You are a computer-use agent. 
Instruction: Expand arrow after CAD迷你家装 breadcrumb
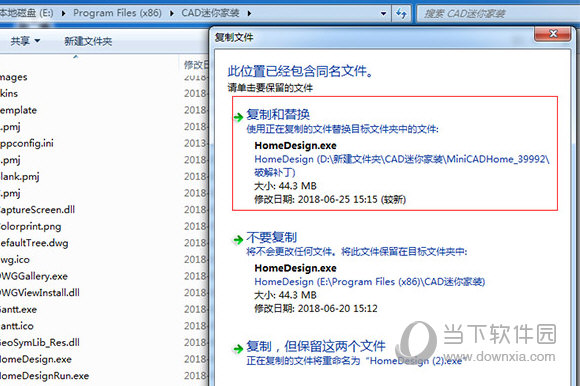pos(249,13)
